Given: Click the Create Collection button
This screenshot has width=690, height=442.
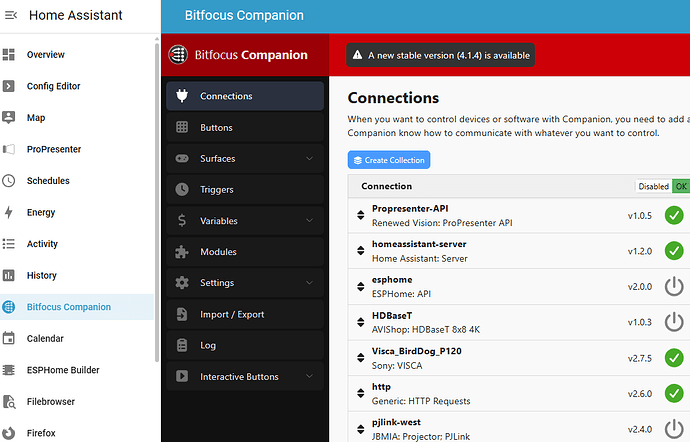Looking at the screenshot, I should pyautogui.click(x=389, y=160).
